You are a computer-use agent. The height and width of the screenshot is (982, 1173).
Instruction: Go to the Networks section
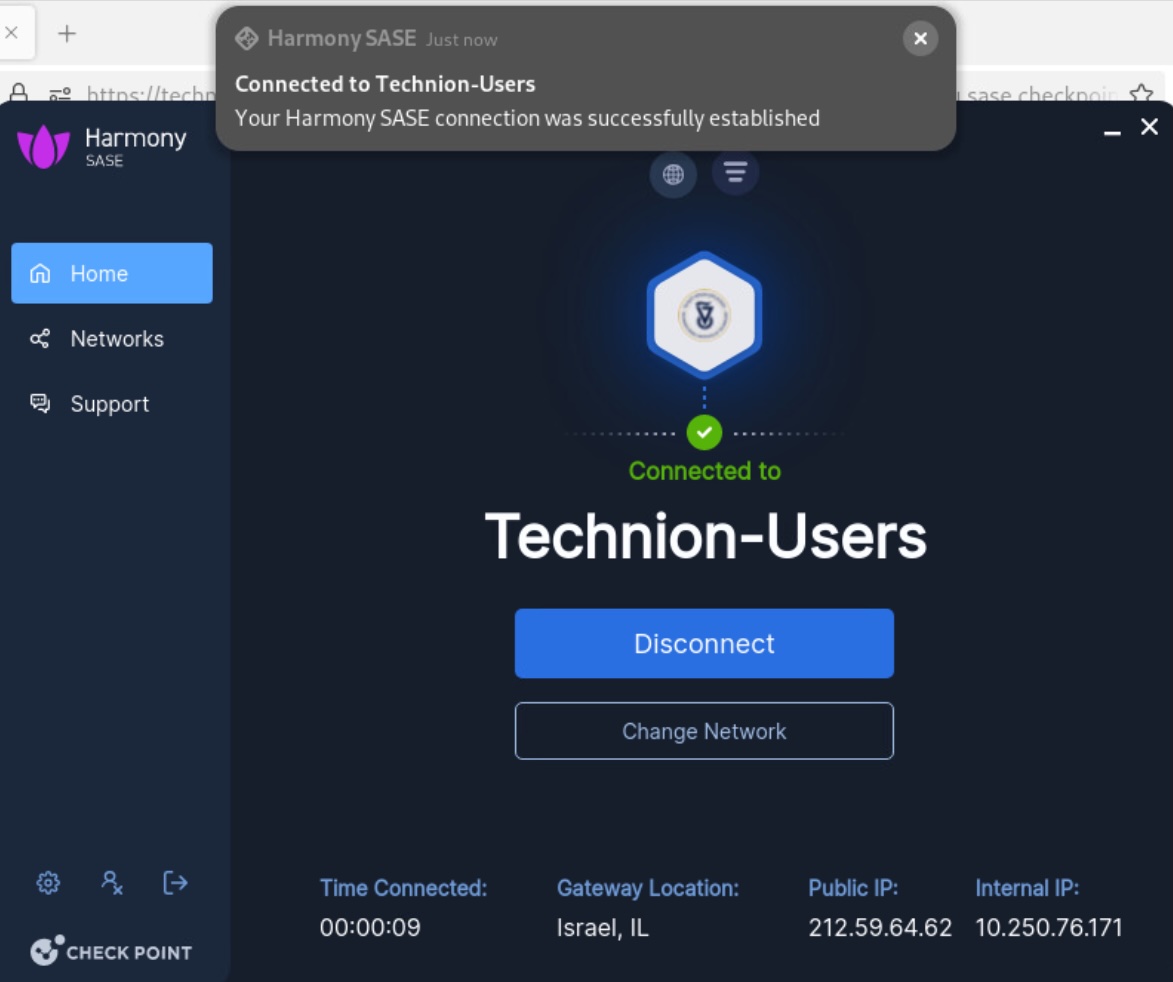[x=111, y=339]
